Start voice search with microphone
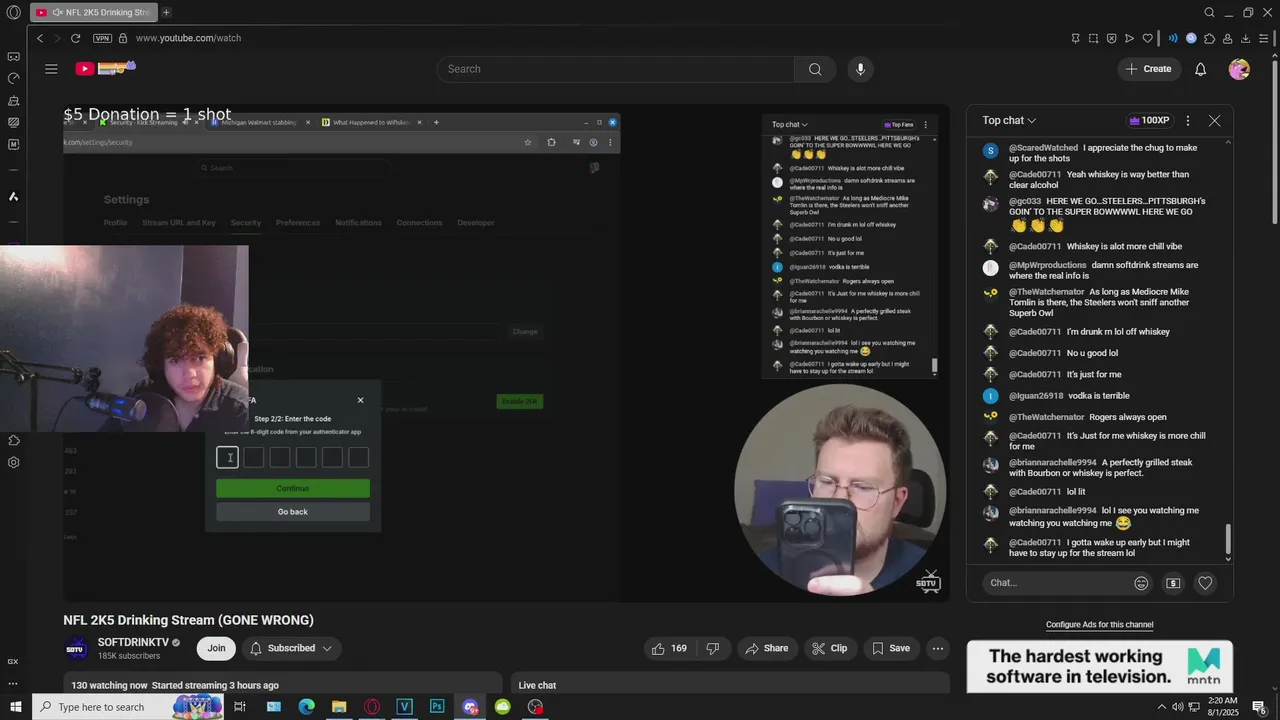Viewport: 1280px width, 720px height. pyautogui.click(x=860, y=69)
